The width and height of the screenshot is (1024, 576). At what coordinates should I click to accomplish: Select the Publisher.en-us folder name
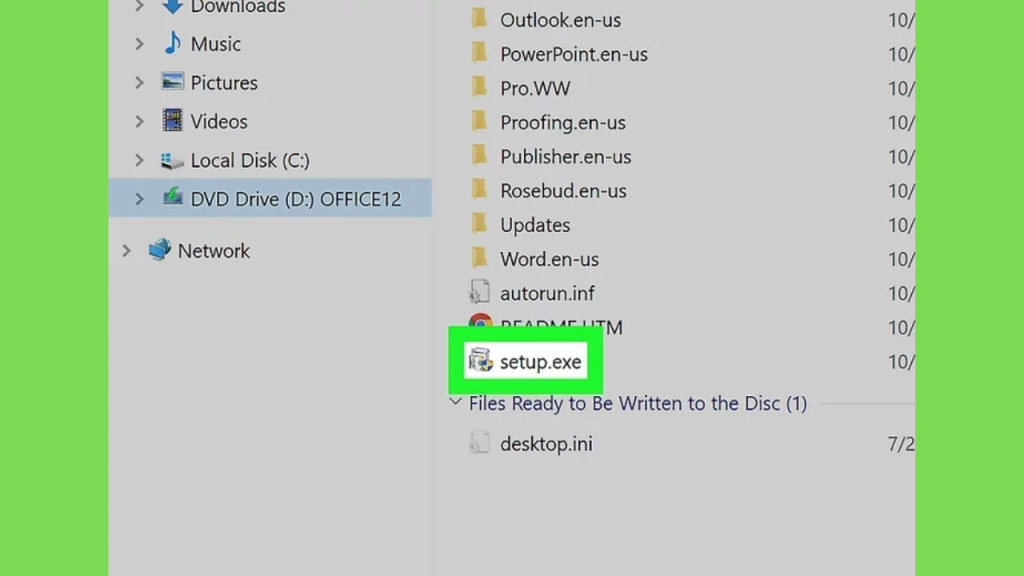pyautogui.click(x=566, y=157)
